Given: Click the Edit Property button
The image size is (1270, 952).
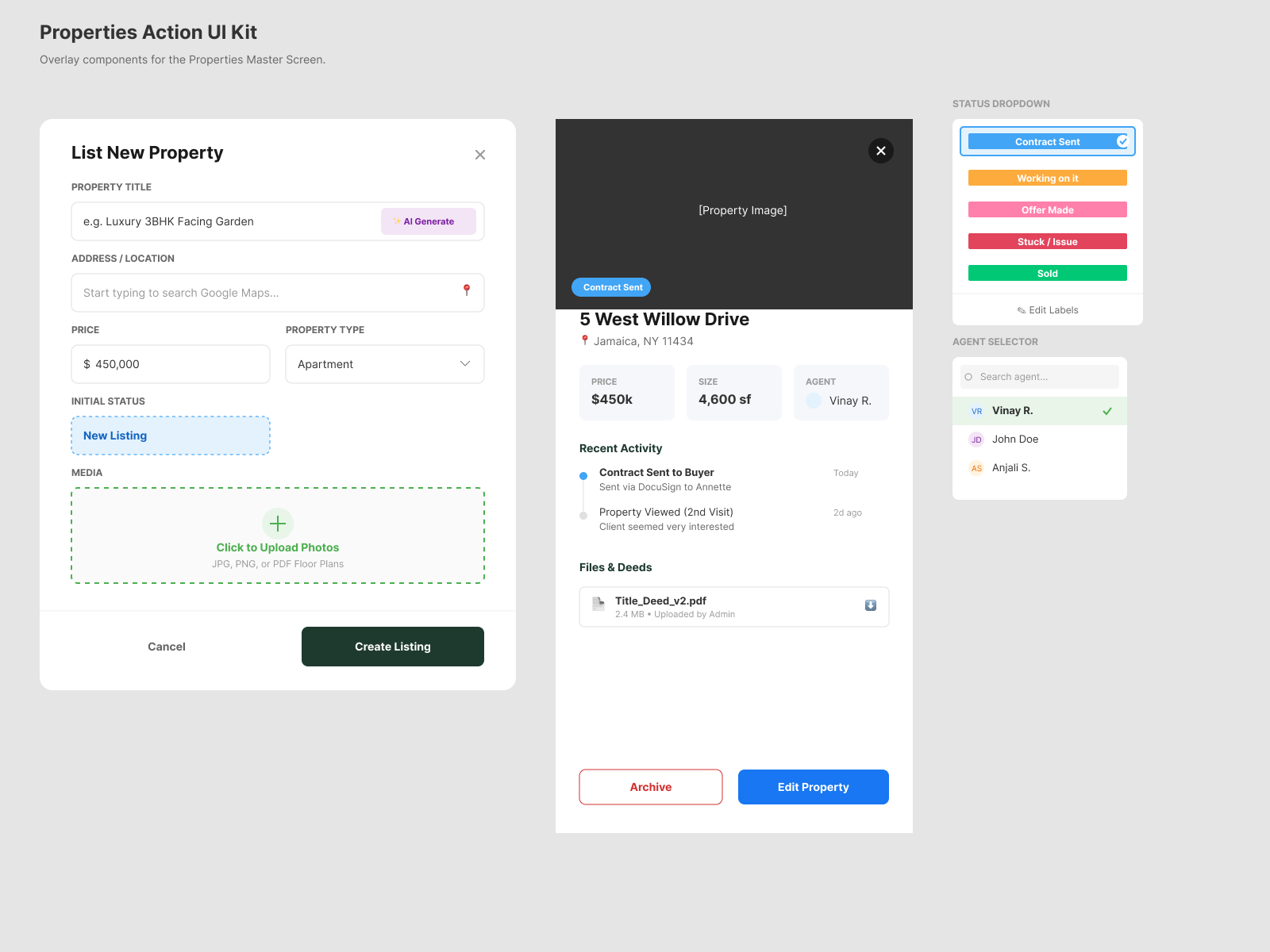Looking at the screenshot, I should [814, 787].
